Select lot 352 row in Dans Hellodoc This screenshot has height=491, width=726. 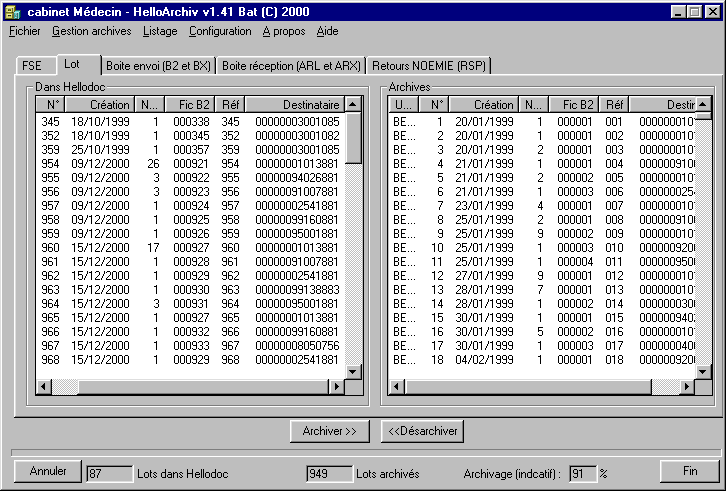click(x=190, y=136)
